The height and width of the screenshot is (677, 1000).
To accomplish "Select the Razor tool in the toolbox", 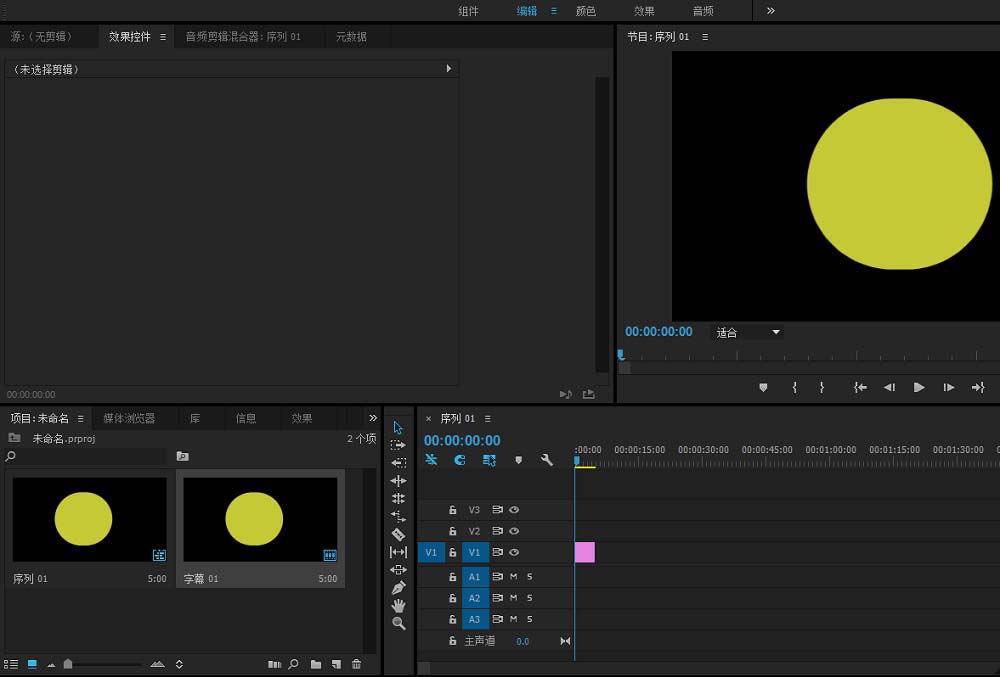I will coord(398,535).
